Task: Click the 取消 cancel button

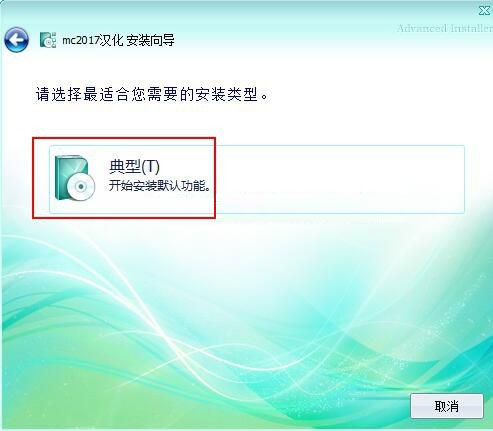Action: (447, 406)
